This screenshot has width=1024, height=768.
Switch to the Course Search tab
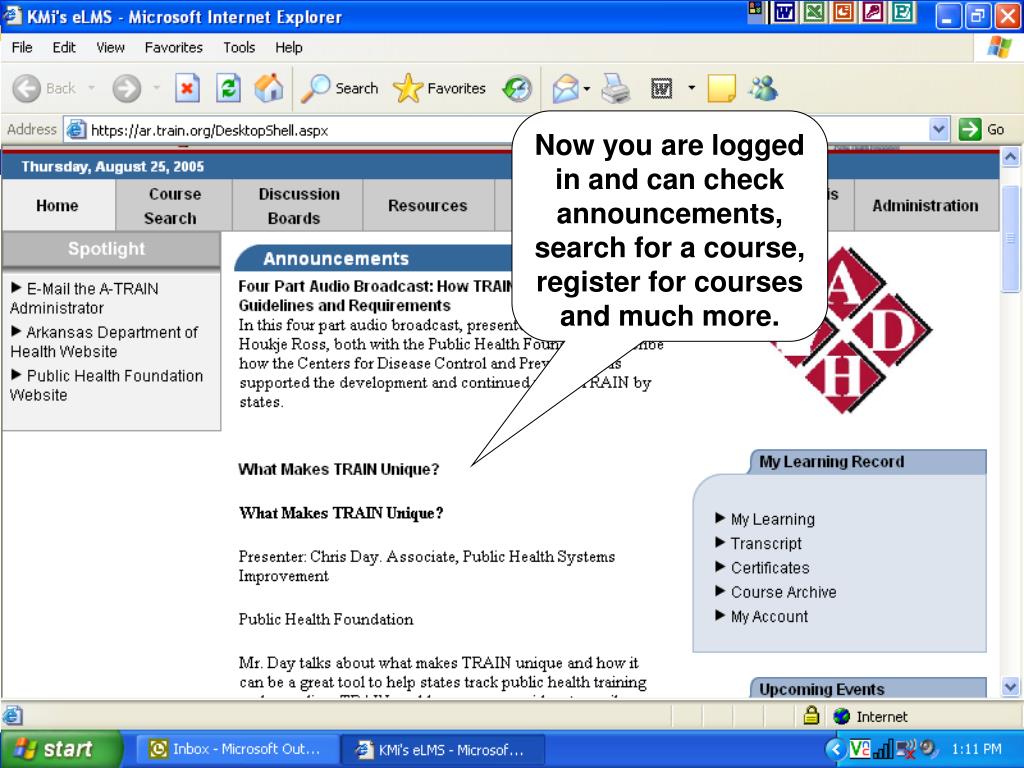[174, 206]
